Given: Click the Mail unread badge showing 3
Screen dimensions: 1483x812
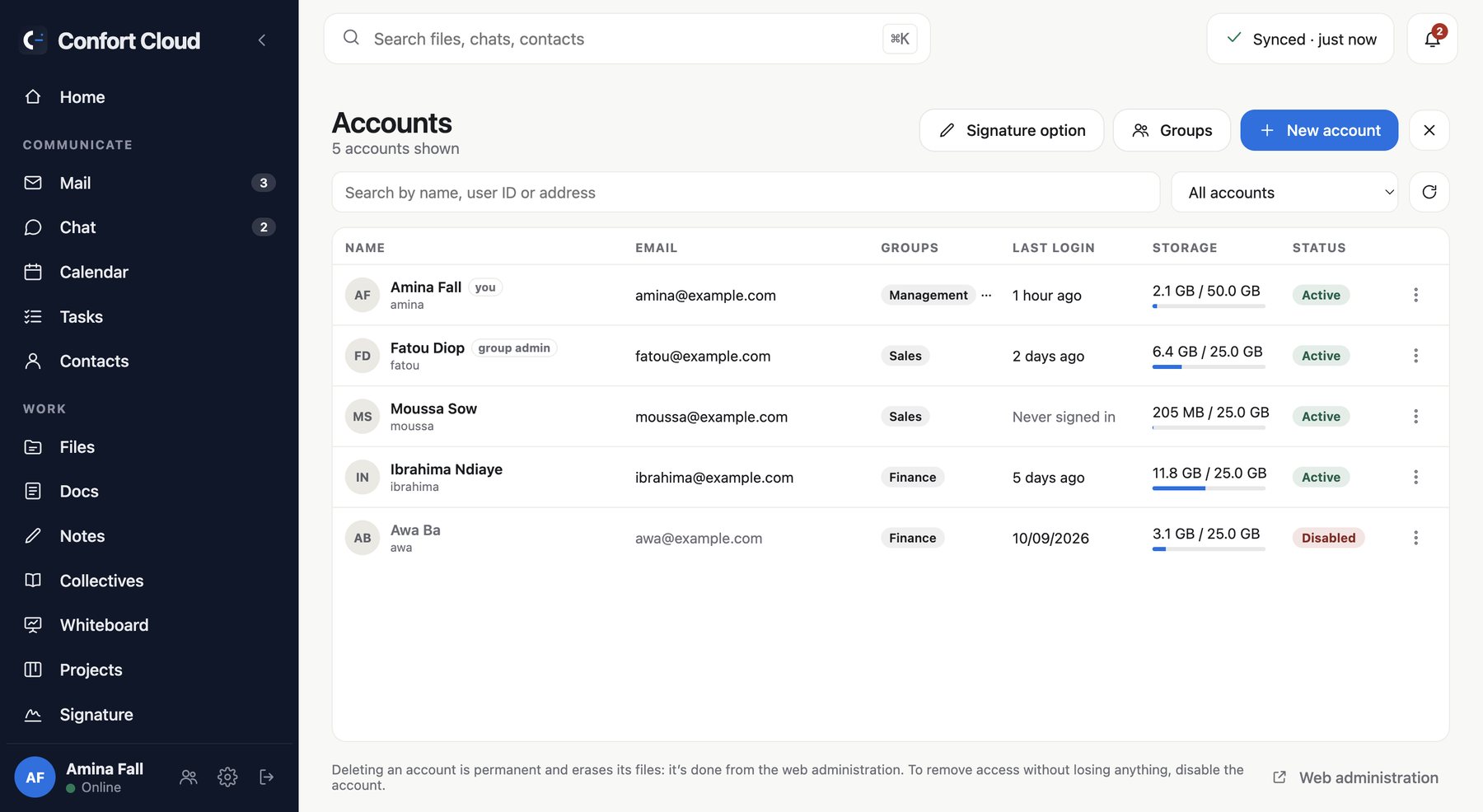Looking at the screenshot, I should tap(264, 183).
